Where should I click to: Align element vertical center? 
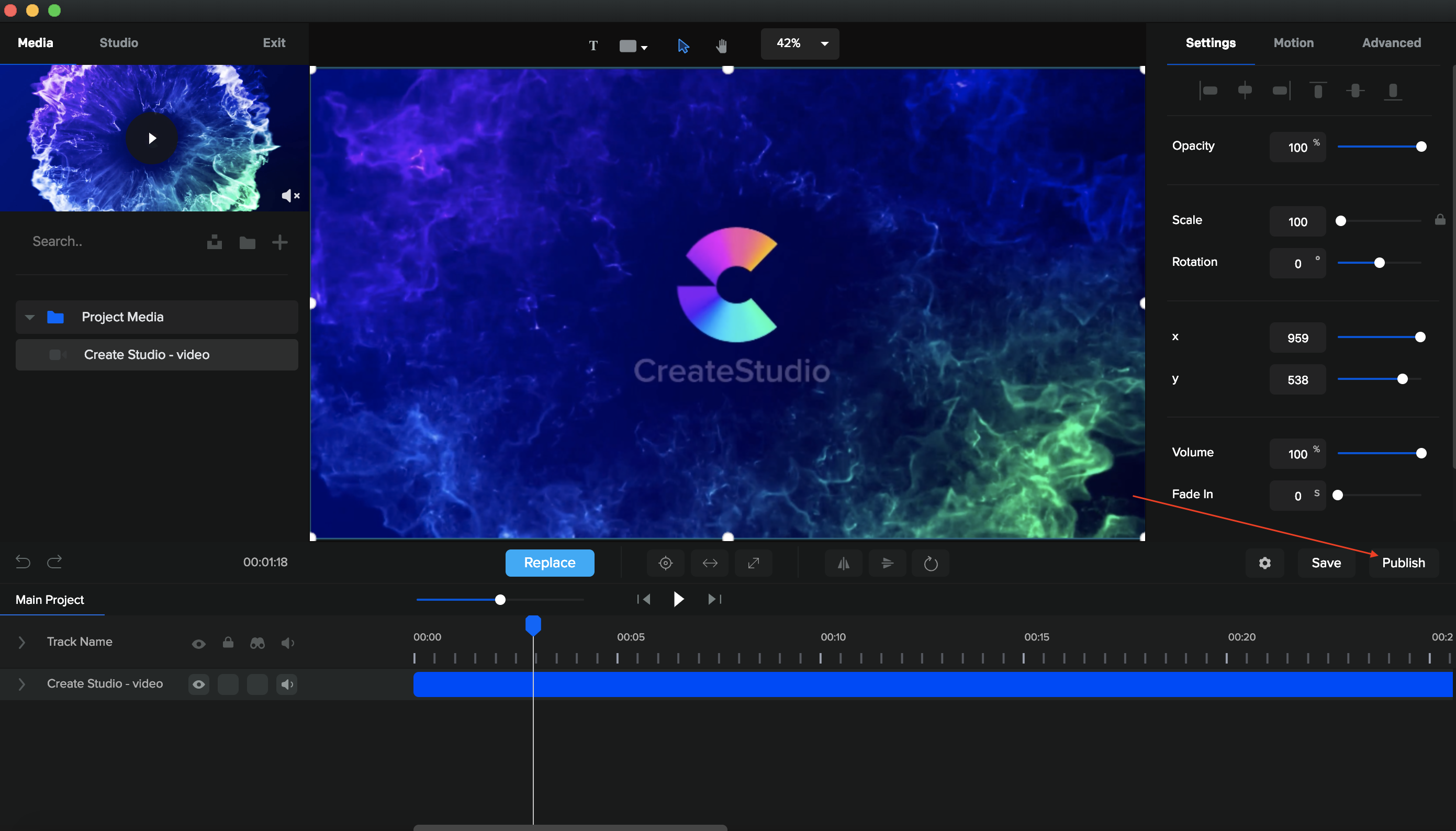(x=1355, y=90)
